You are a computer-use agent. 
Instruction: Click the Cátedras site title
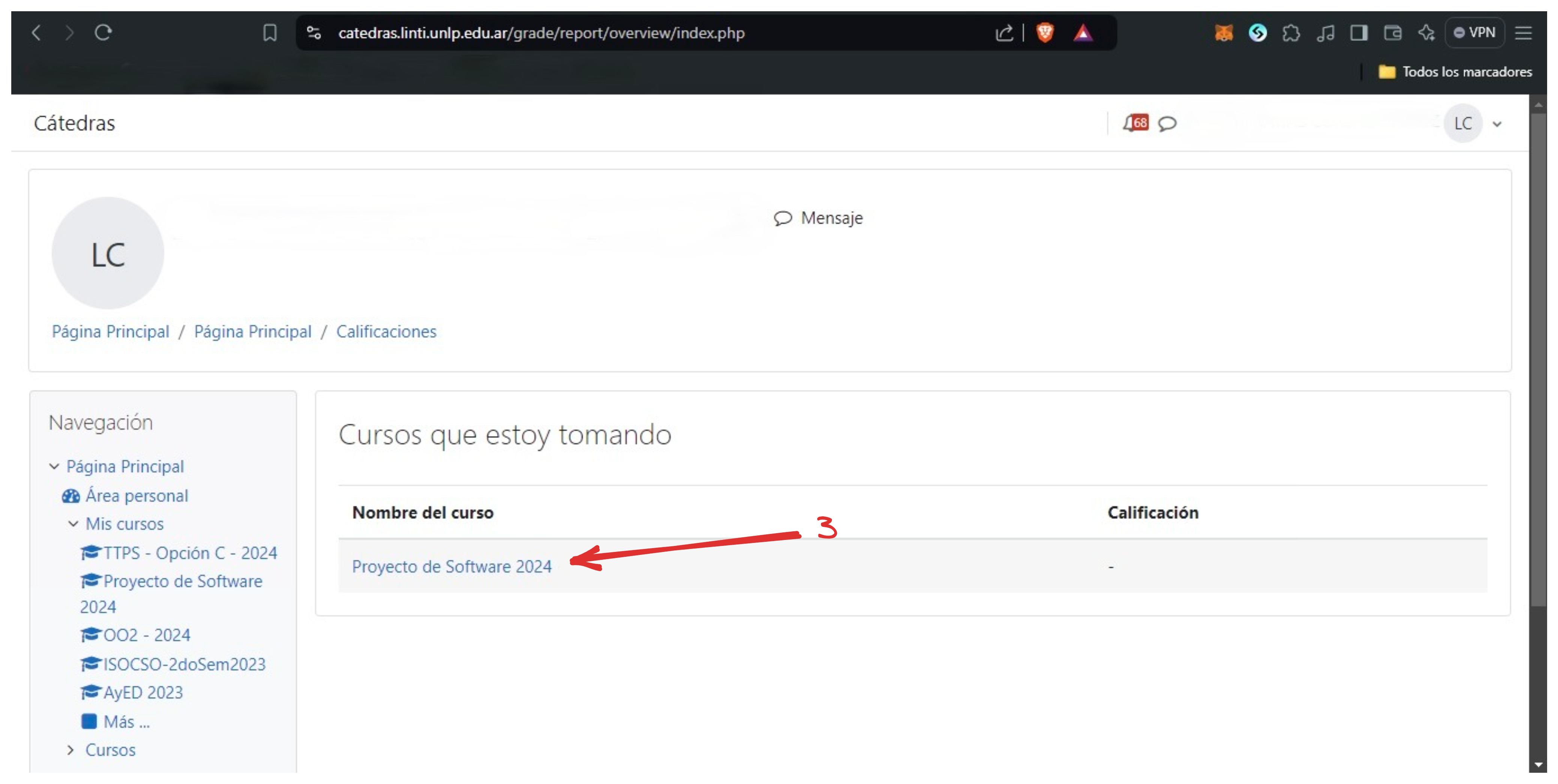tap(74, 123)
